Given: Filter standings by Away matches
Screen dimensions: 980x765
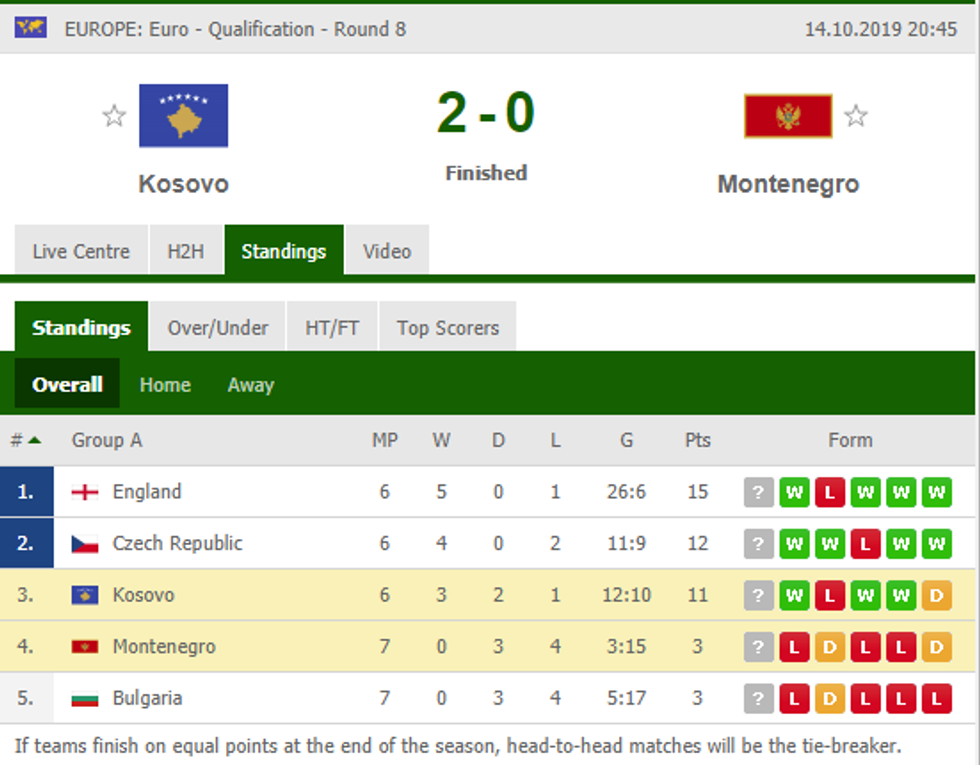Looking at the screenshot, I should tap(250, 385).
